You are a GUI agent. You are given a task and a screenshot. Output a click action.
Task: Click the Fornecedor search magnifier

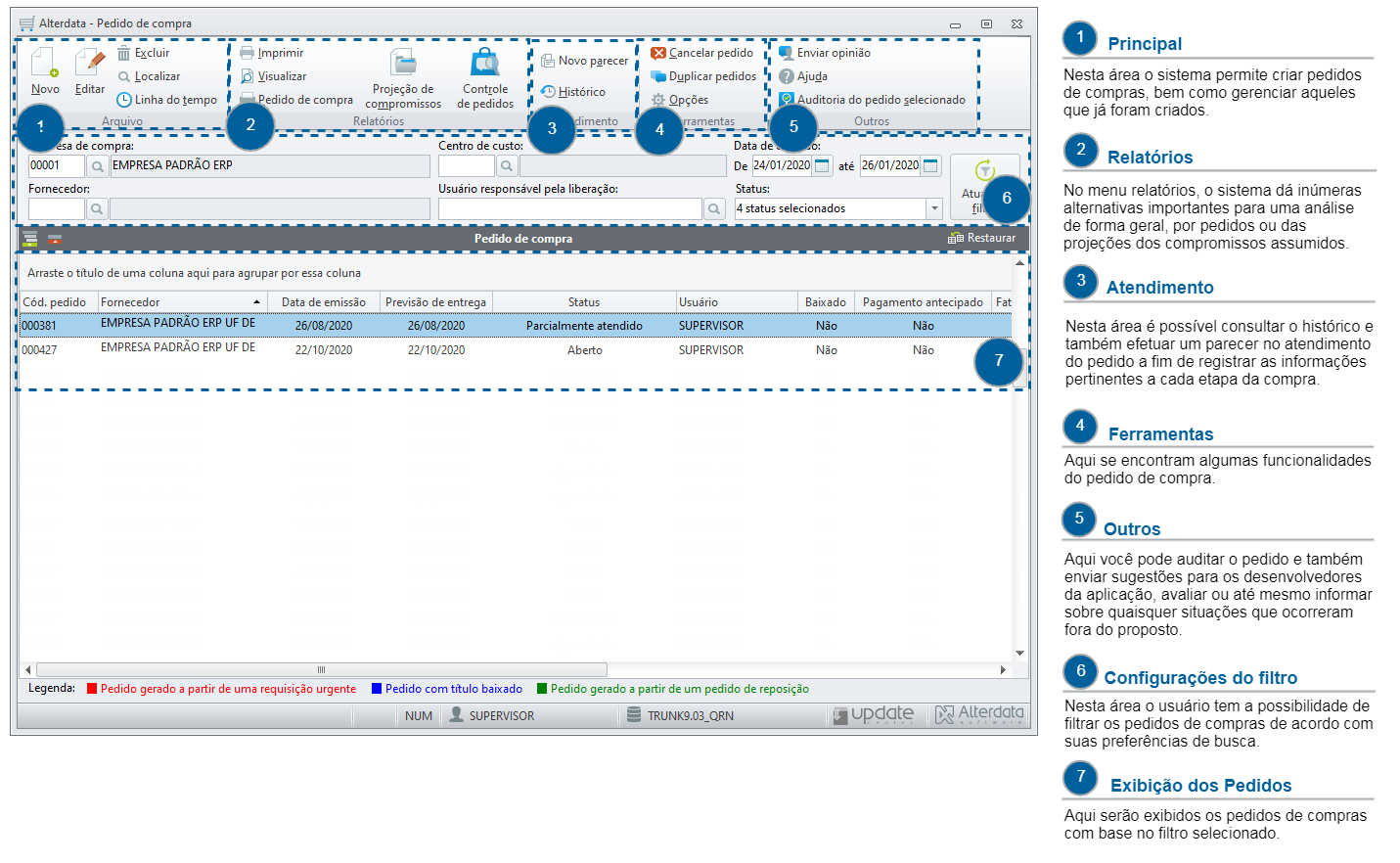pyautogui.click(x=97, y=208)
